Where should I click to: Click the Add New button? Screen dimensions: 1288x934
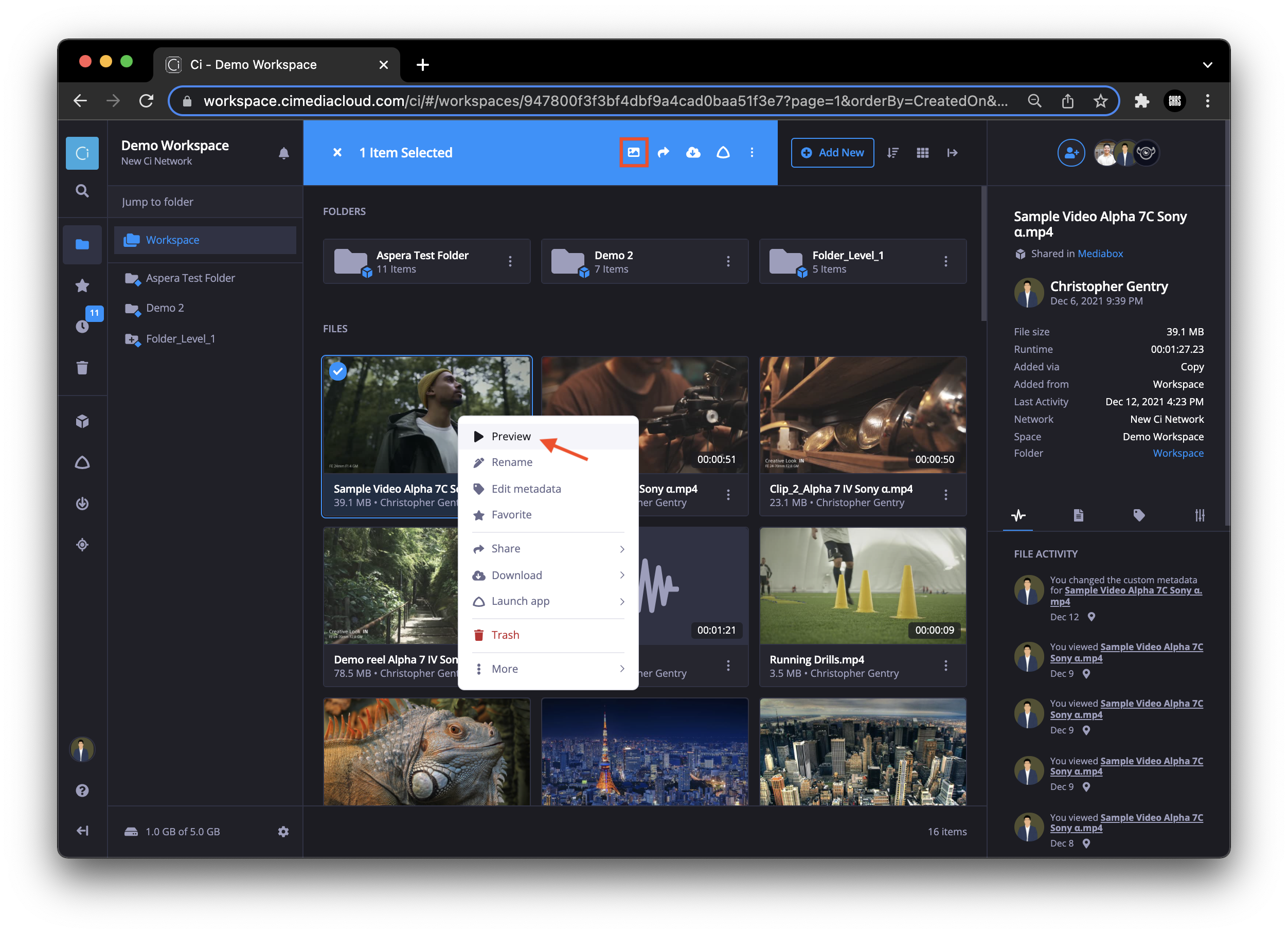coord(833,152)
